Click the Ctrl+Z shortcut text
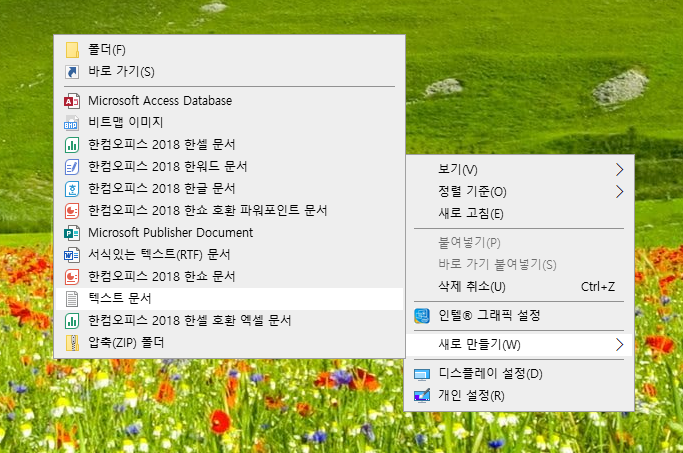Viewport: 683px width, 453px height. click(x=598, y=287)
